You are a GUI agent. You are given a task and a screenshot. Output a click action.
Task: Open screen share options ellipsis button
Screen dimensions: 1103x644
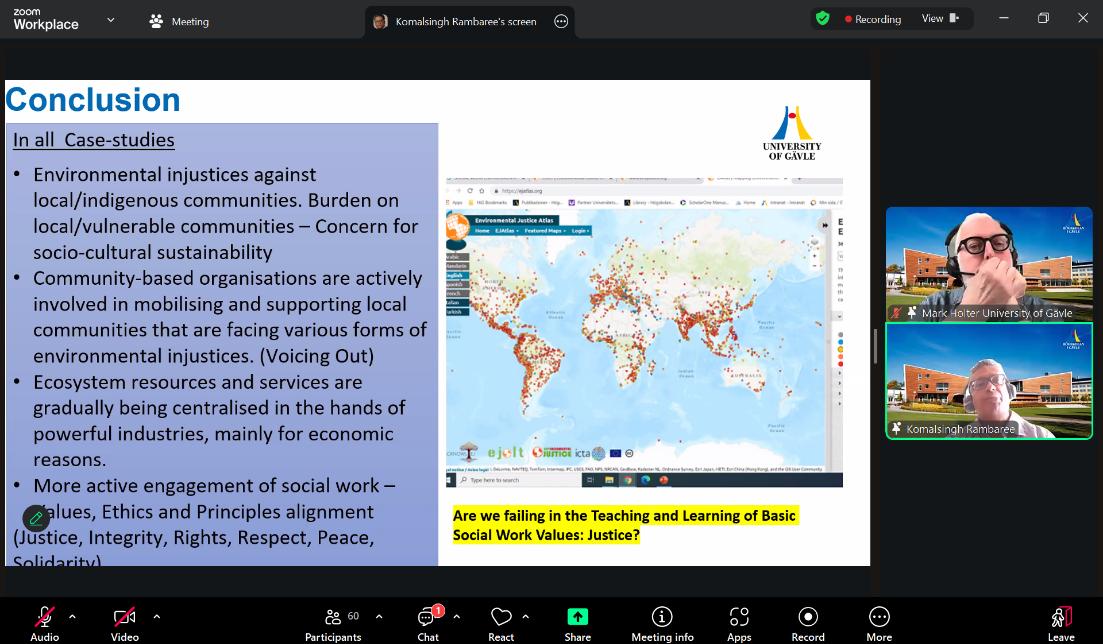(x=561, y=21)
